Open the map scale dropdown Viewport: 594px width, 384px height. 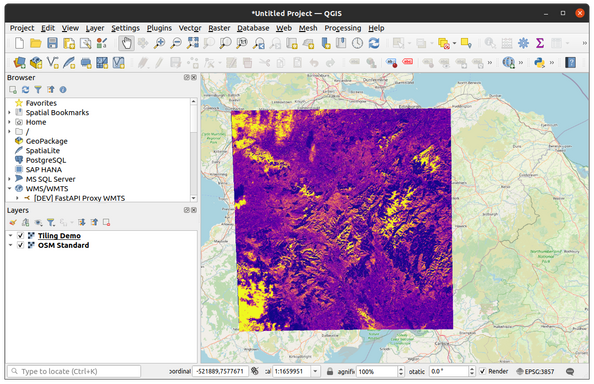315,372
